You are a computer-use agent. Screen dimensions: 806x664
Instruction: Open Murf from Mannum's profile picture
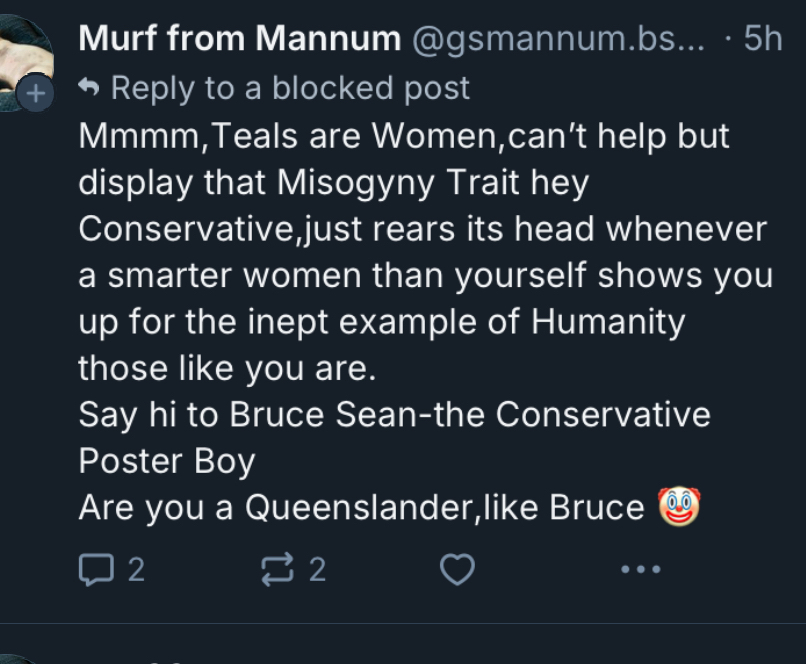pyautogui.click(x=22, y=55)
